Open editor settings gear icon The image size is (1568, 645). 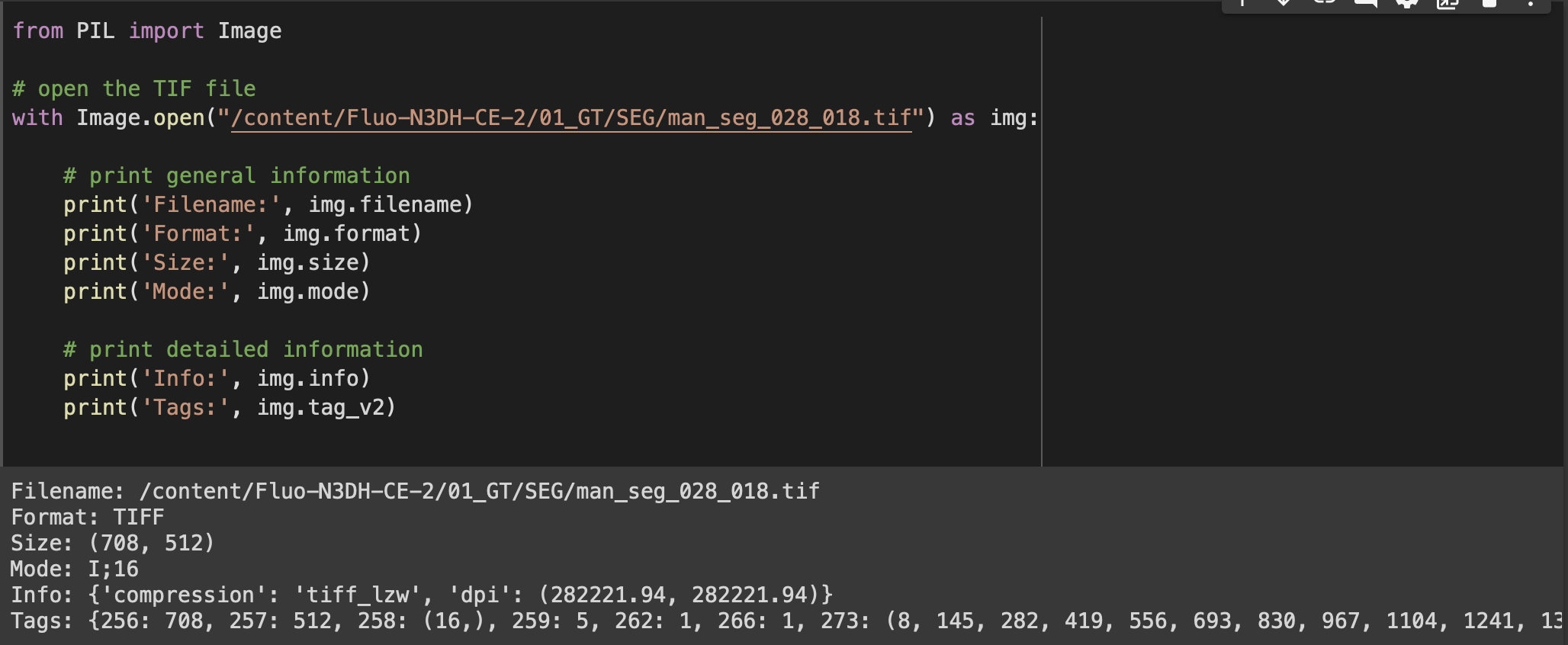pyautogui.click(x=1406, y=3)
